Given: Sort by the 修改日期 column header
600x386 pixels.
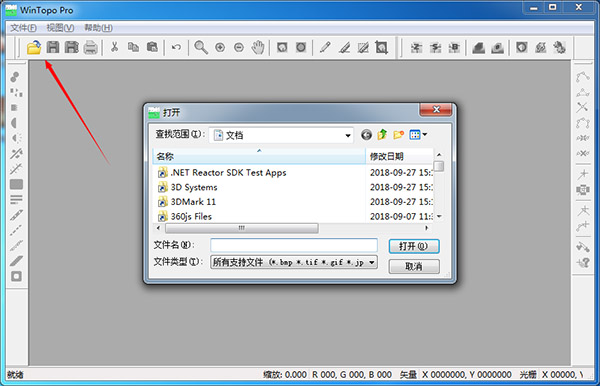Looking at the screenshot, I should click(399, 156).
